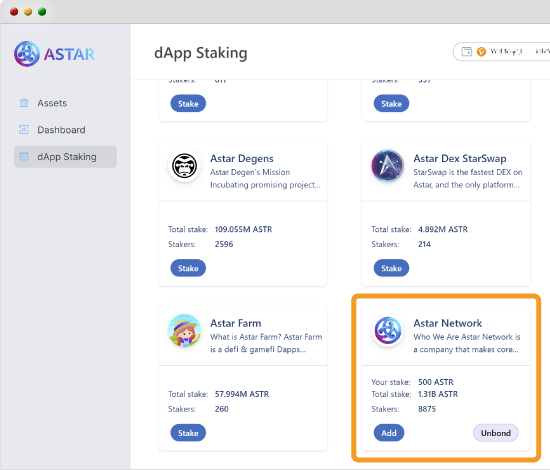Open the Assets page
The height and width of the screenshot is (470, 550).
click(x=65, y=103)
